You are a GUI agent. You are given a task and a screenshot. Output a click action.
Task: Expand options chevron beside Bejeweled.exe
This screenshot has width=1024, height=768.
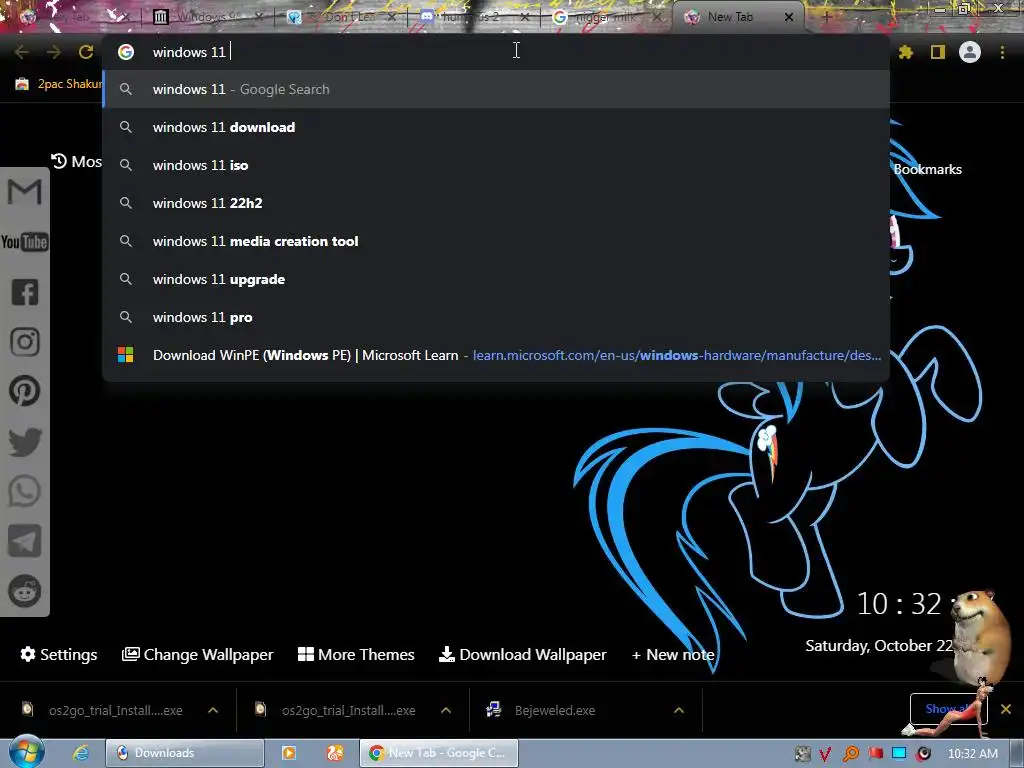(x=679, y=710)
